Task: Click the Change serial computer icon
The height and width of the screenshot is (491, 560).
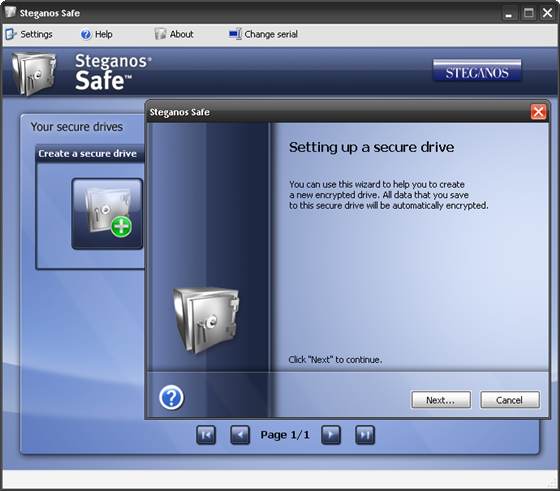Action: click(x=235, y=34)
